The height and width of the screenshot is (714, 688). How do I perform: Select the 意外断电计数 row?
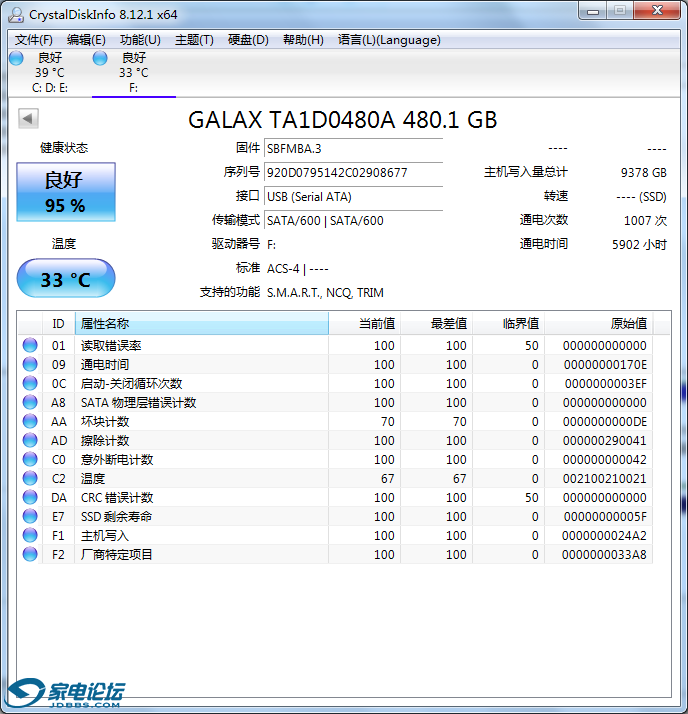pos(335,459)
